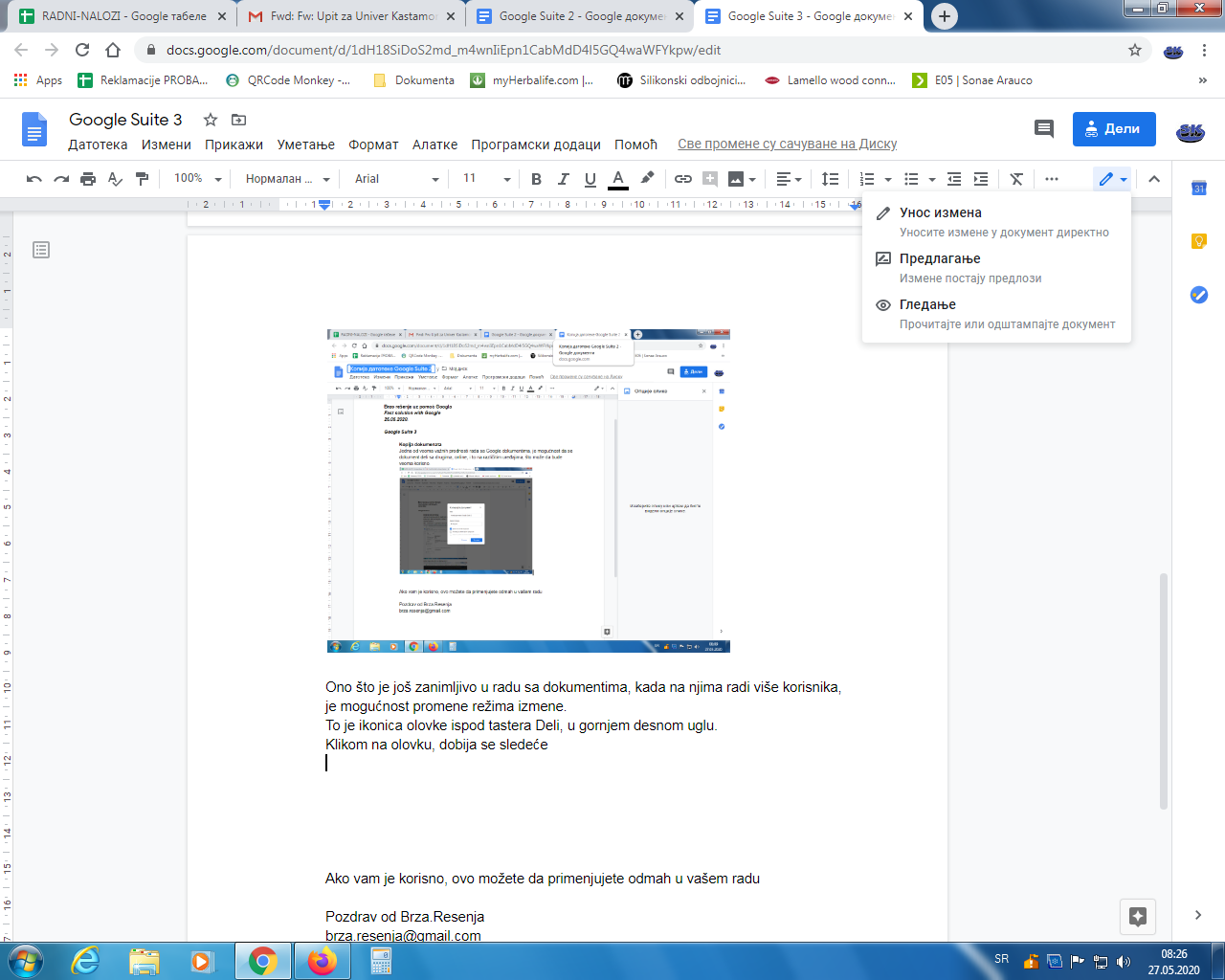Open the Помоћ menu
This screenshot has height=980, width=1225.
pos(635,145)
